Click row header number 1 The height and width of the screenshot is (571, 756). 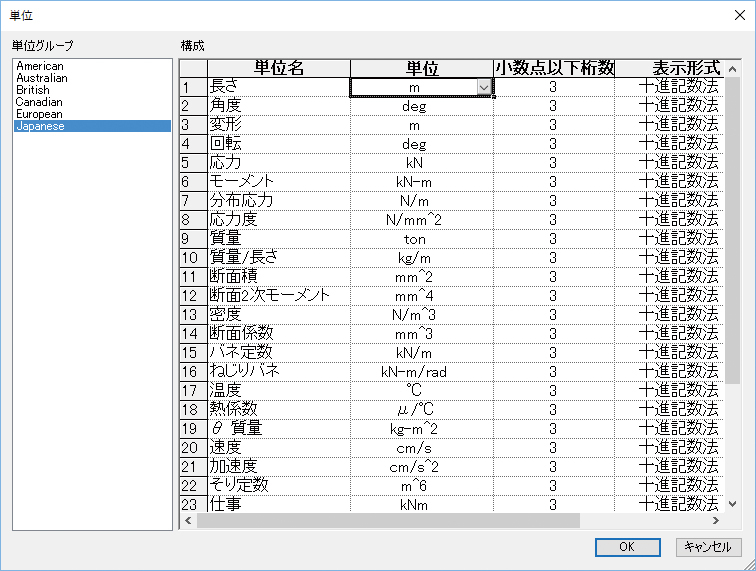[193, 87]
